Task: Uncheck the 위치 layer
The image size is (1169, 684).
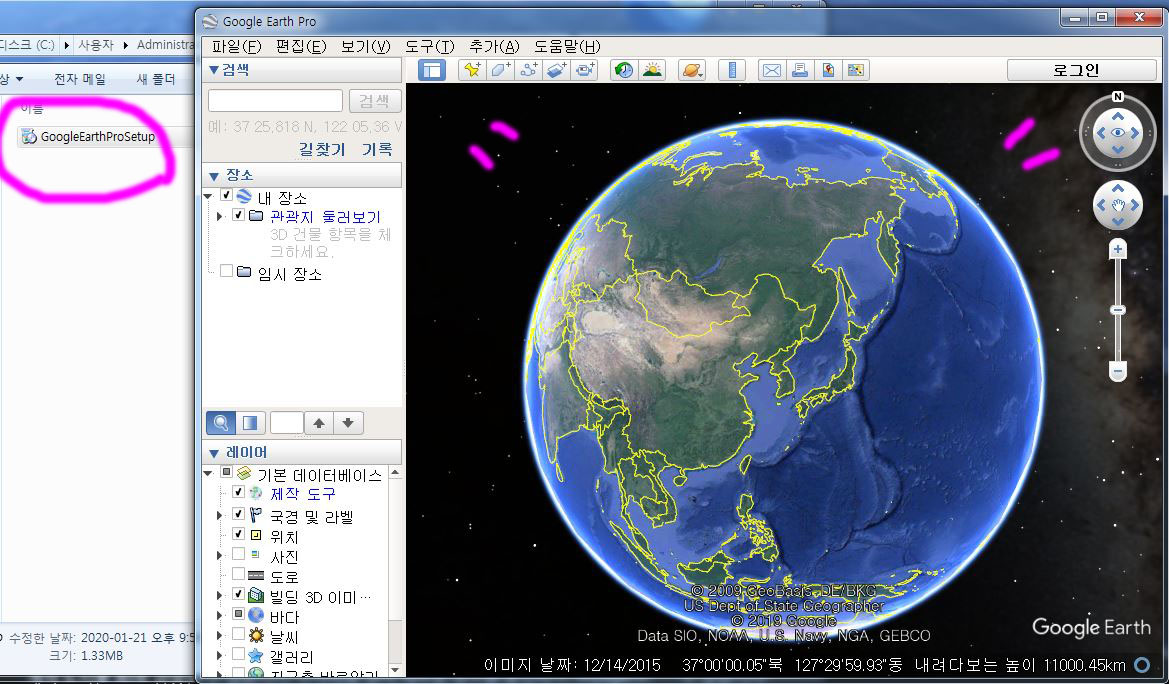Action: [x=239, y=534]
